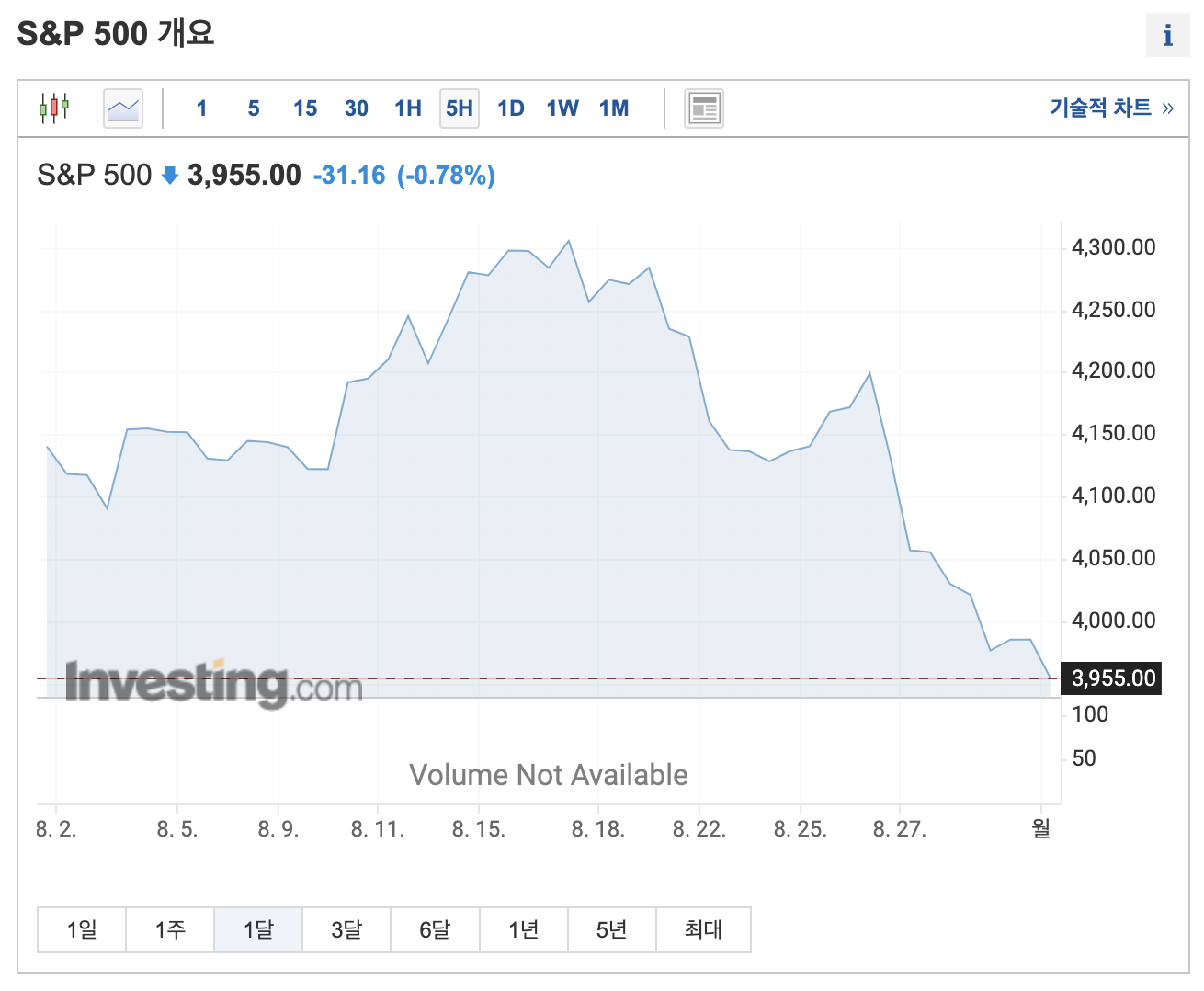Click the 4,000.00 axis label

[x=1114, y=621]
